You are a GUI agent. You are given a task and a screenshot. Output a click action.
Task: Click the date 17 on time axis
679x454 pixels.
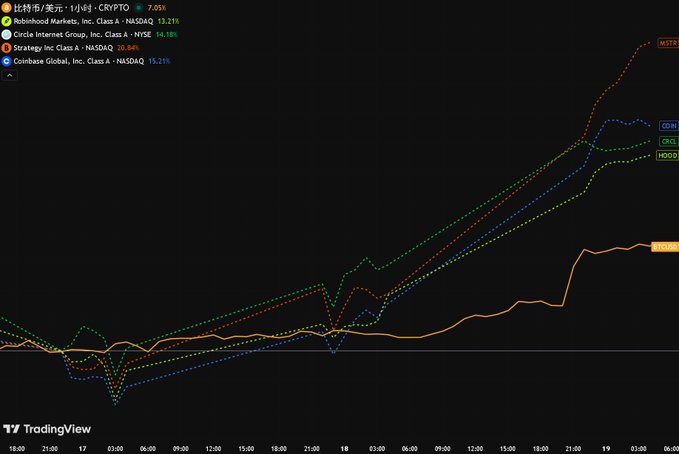click(x=82, y=449)
